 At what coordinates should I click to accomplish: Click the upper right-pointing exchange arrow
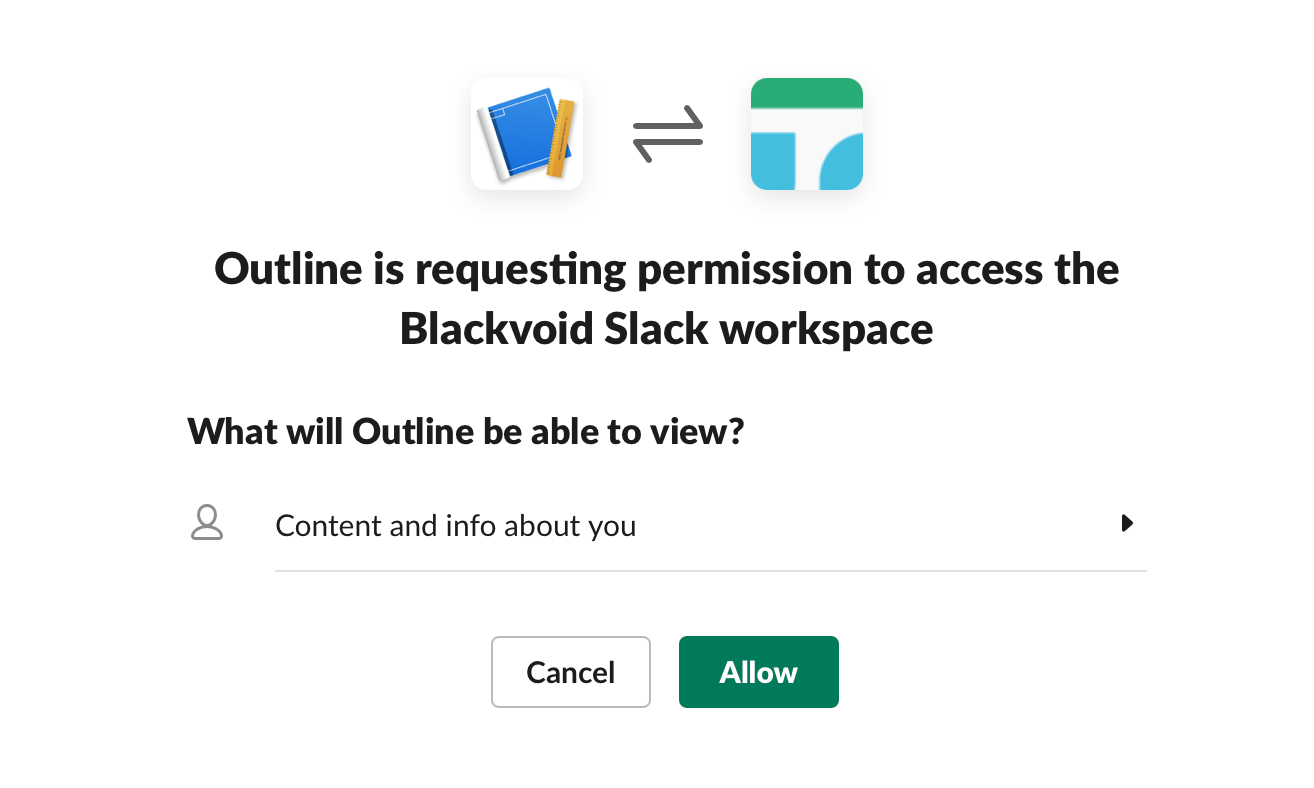tap(668, 122)
